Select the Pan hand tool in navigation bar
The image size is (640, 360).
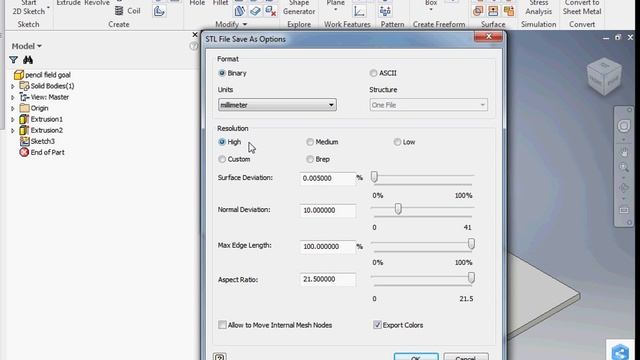click(x=624, y=153)
